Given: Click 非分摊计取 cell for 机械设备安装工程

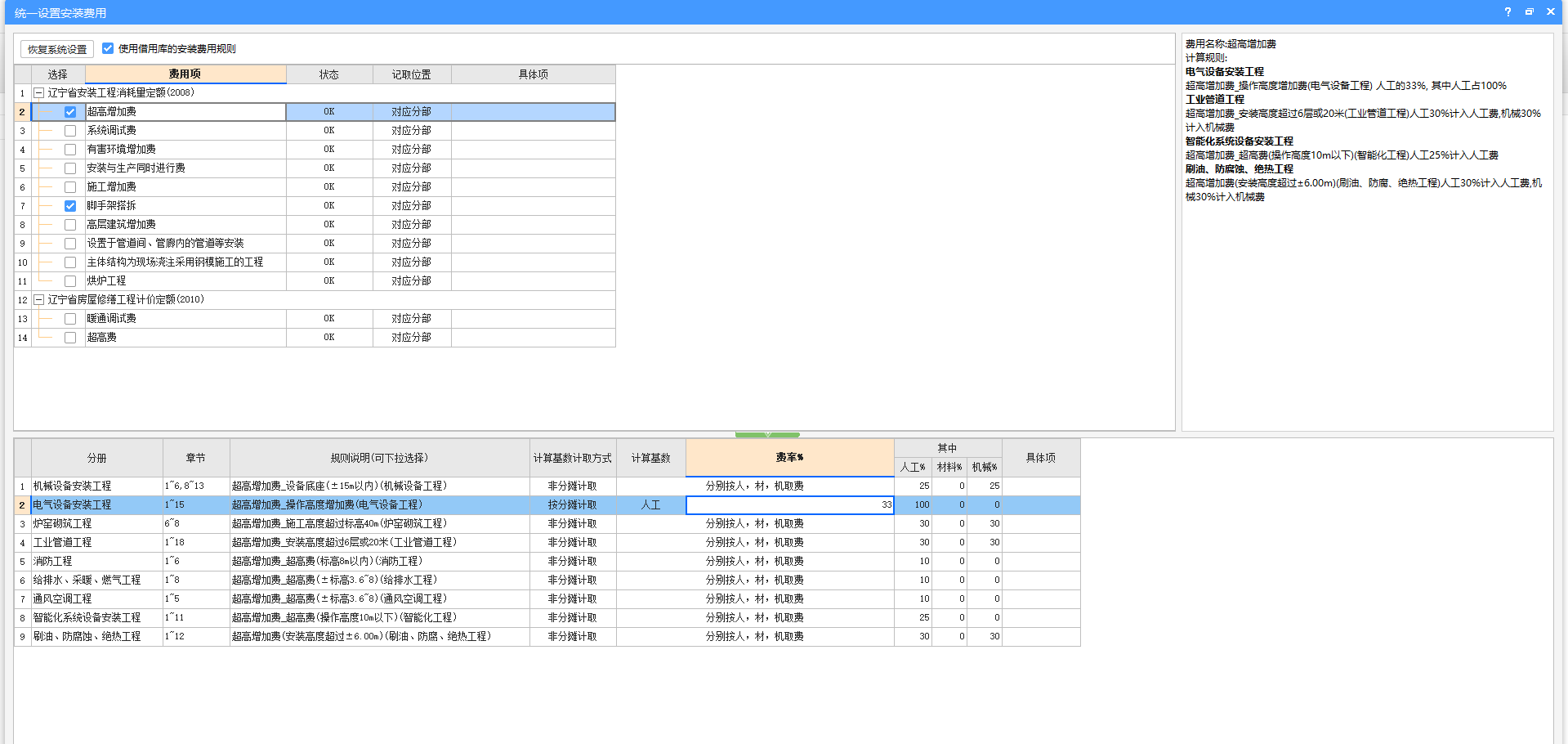Looking at the screenshot, I should [x=573, y=486].
